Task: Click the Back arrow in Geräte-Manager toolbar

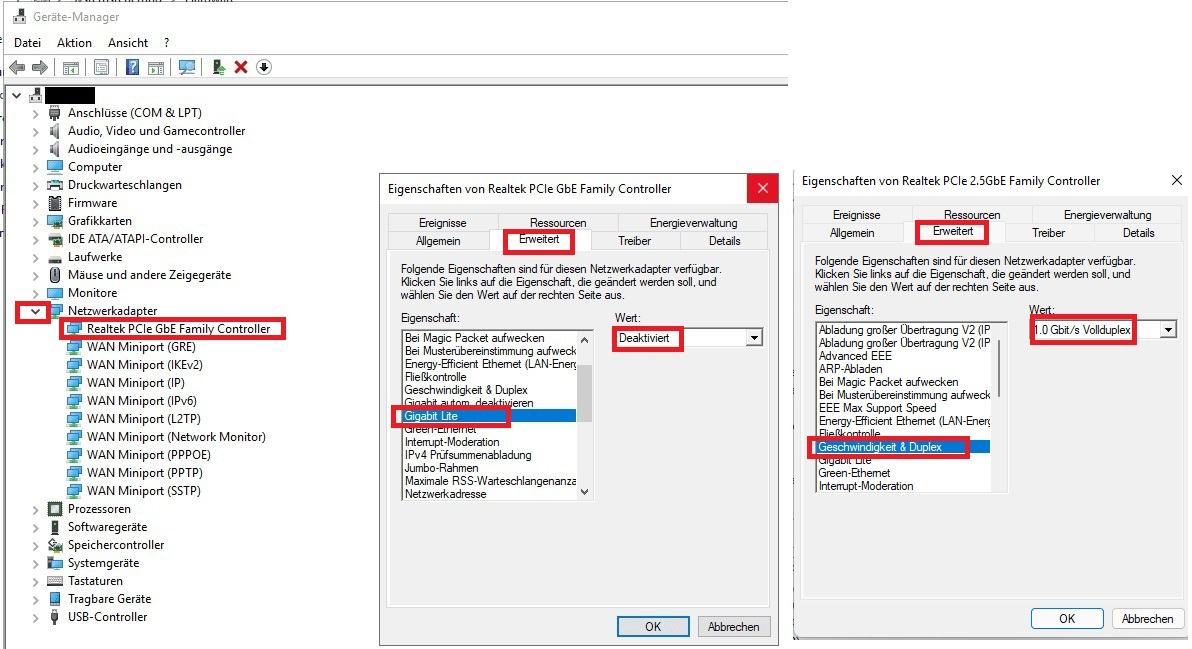Action: (x=17, y=68)
